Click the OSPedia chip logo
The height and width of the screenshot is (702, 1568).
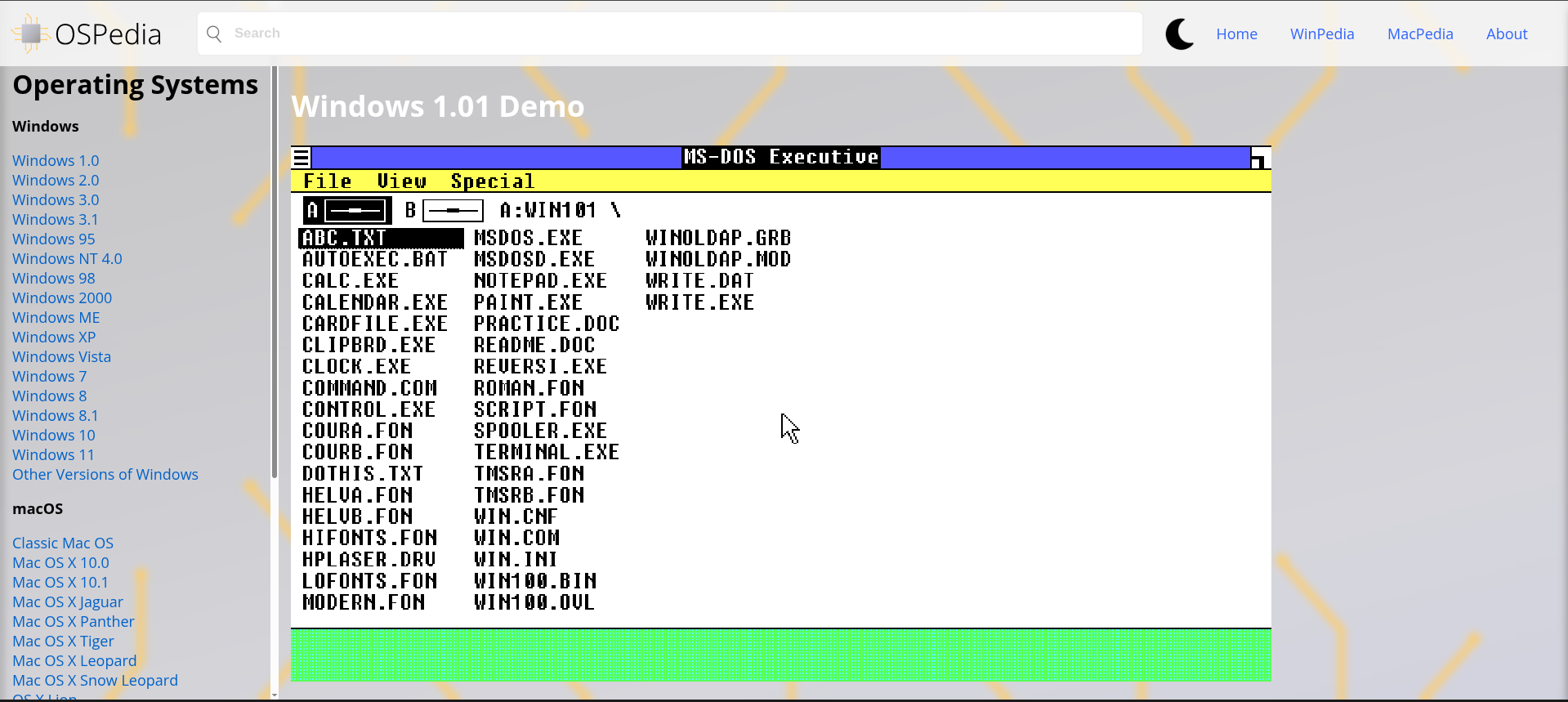click(x=30, y=34)
